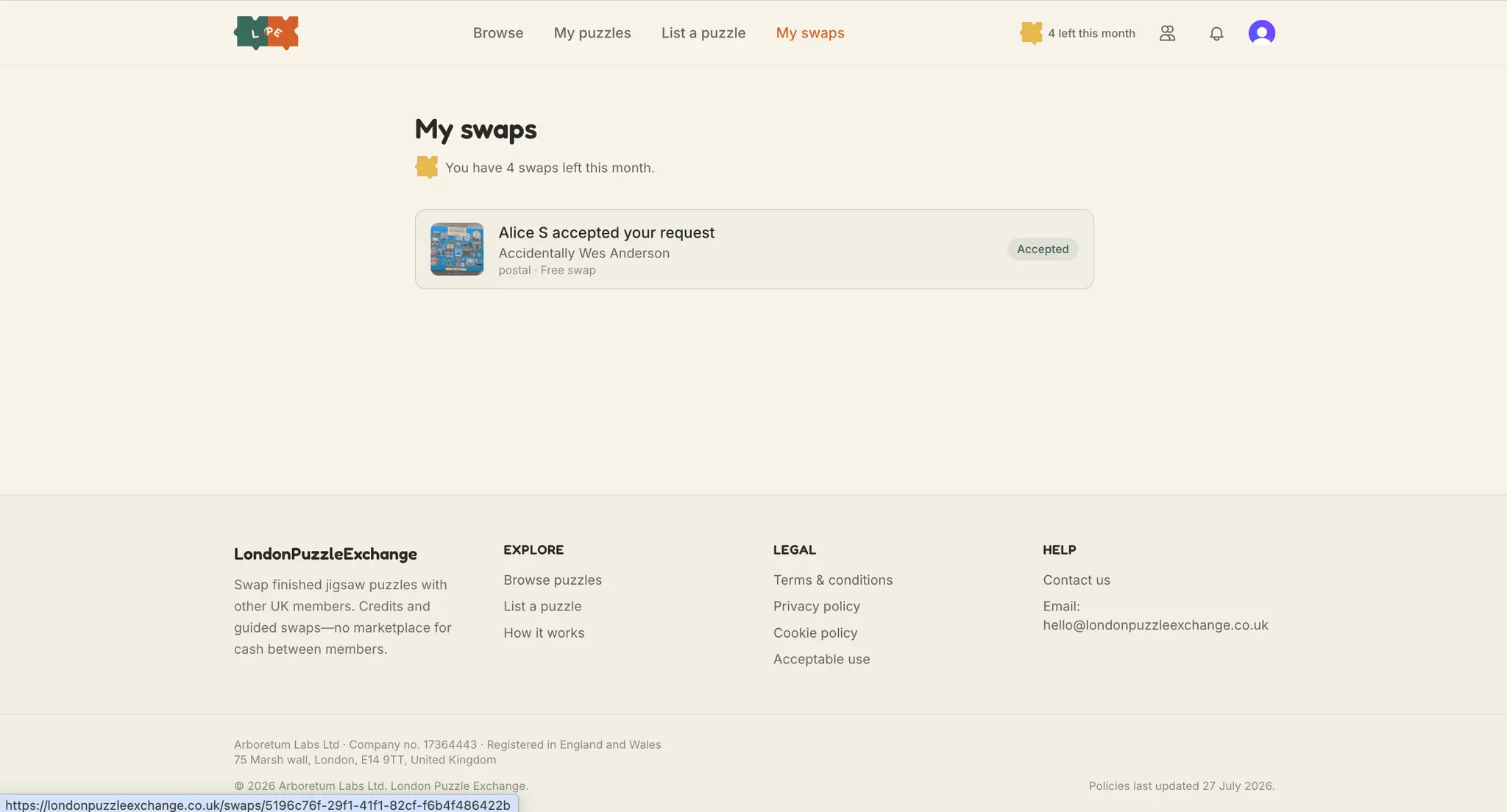1507x812 pixels.
Task: Click the 'postal · Free swap' text
Action: 547,271
